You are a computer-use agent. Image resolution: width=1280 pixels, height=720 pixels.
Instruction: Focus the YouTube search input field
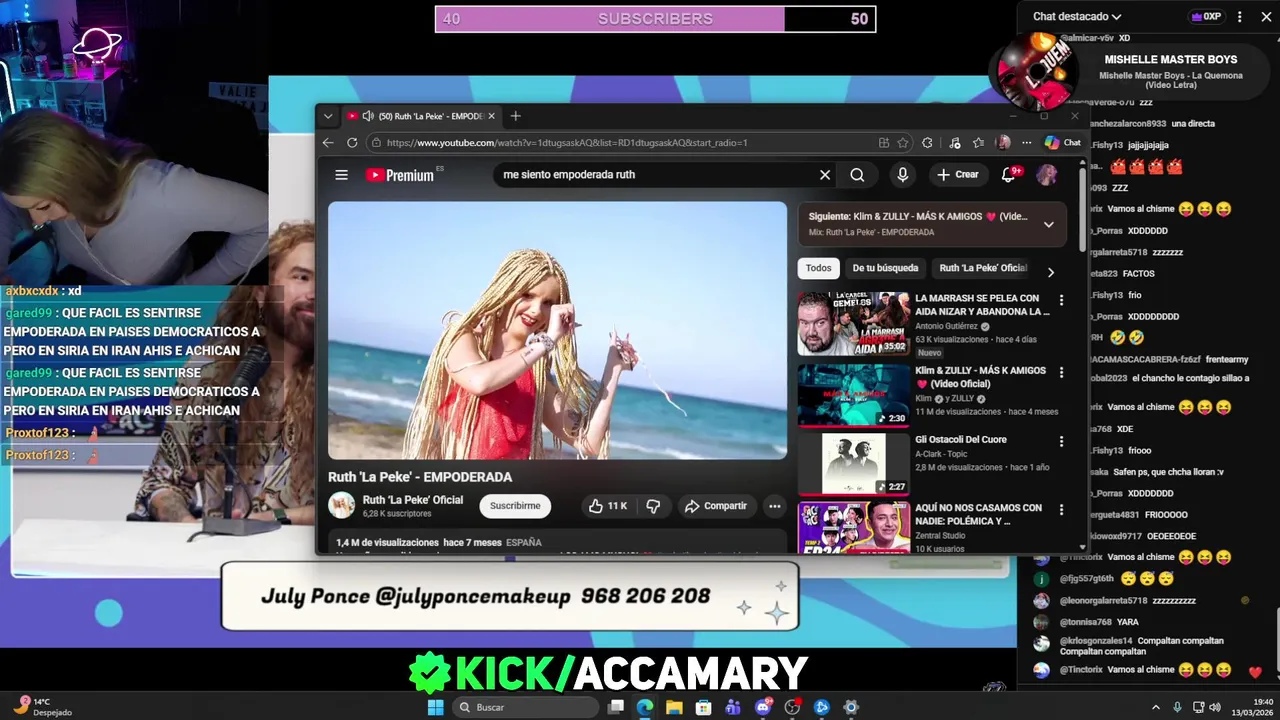tap(655, 175)
